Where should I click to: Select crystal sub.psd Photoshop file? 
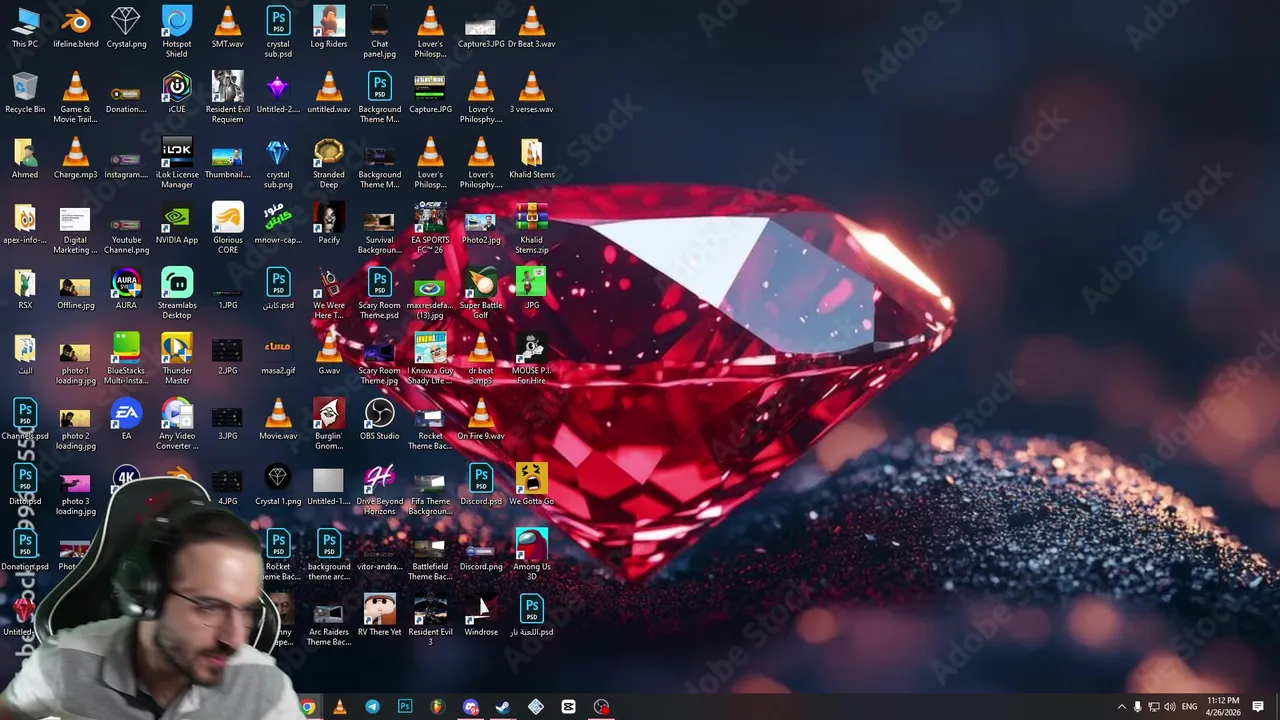(x=278, y=32)
